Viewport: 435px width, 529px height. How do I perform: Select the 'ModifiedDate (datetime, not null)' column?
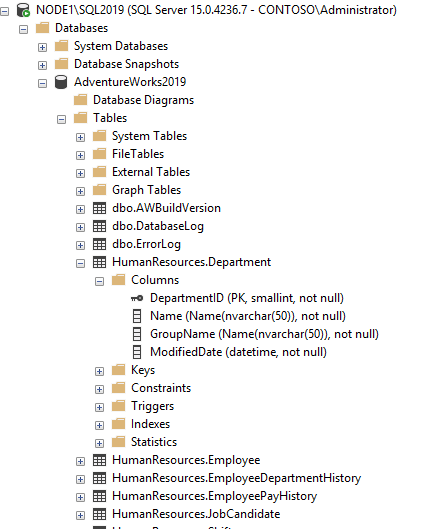(x=238, y=352)
